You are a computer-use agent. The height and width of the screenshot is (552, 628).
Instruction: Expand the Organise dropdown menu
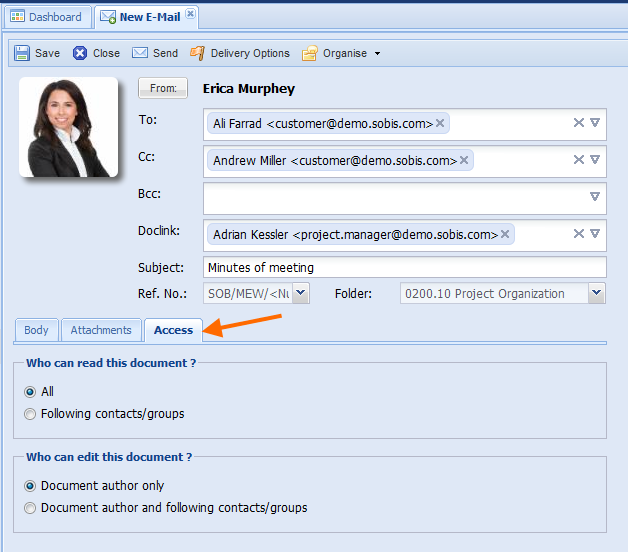point(377,54)
